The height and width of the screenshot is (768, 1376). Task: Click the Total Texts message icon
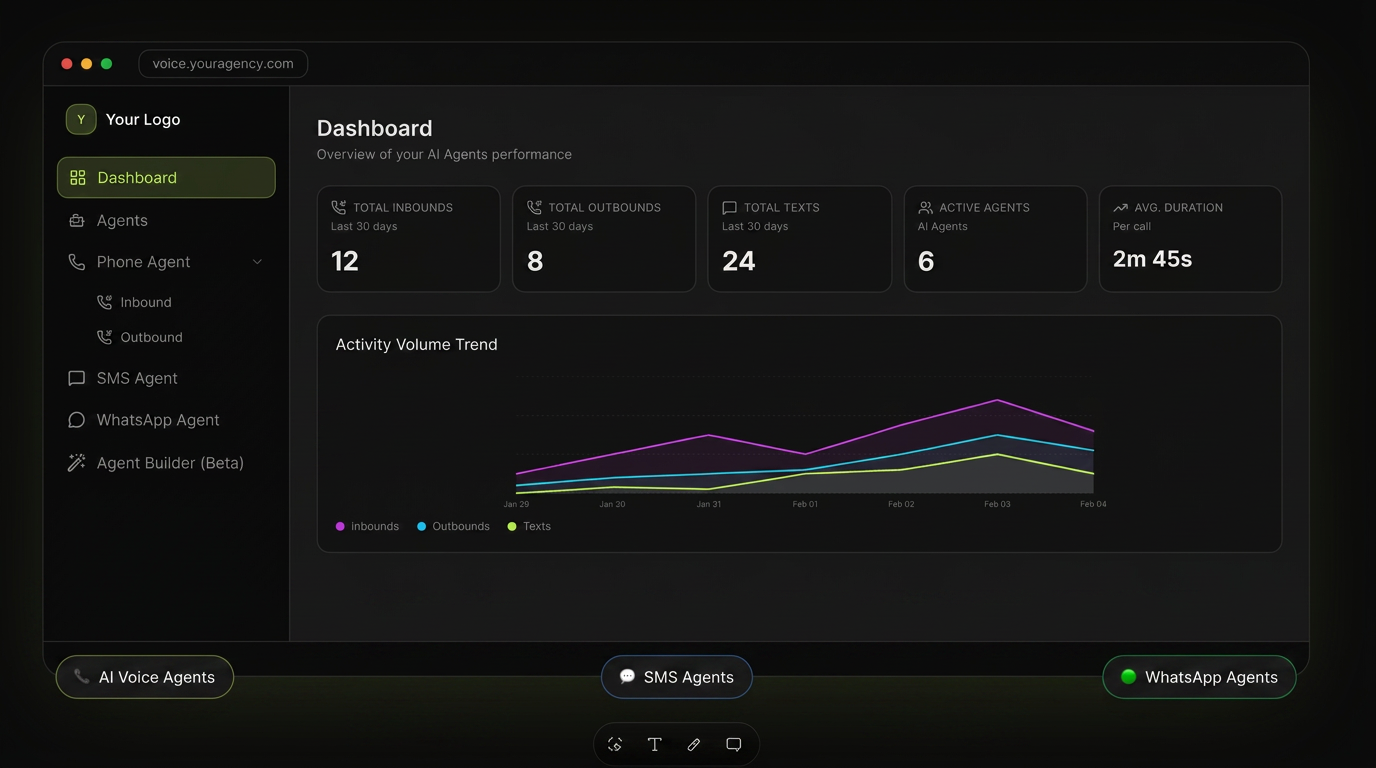click(730, 207)
